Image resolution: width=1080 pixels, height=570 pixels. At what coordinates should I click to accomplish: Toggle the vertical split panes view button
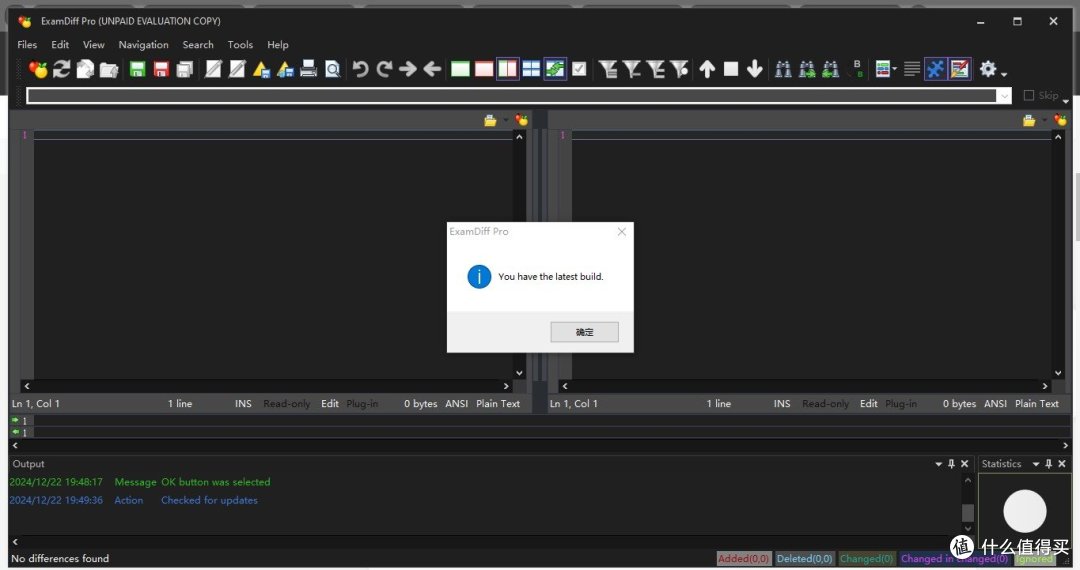coord(508,69)
